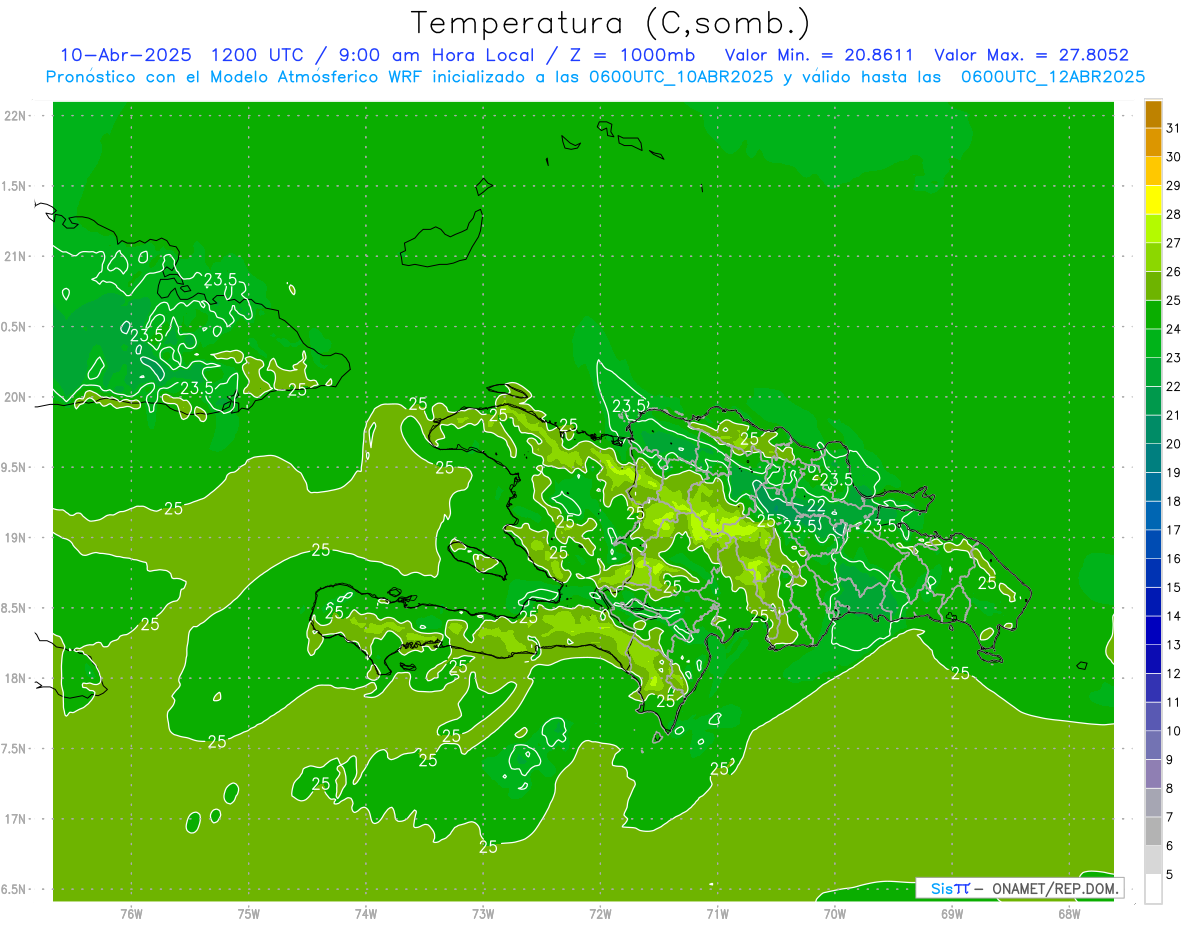The height and width of the screenshot is (927, 1200).
Task: Click the dark orange swatch beside legend value 31
Action: [x=1153, y=114]
